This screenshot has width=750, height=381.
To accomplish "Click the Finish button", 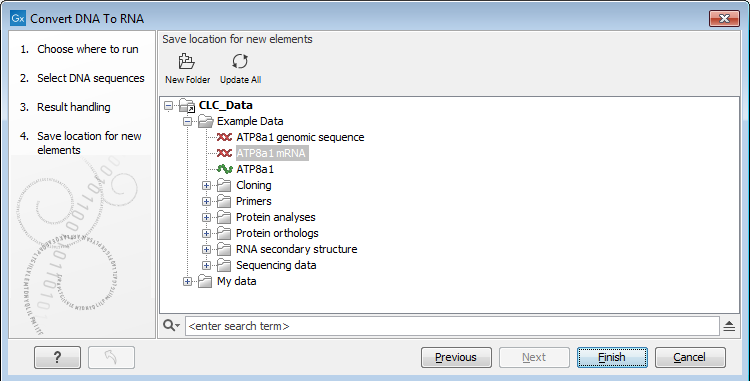I will pyautogui.click(x=612, y=357).
